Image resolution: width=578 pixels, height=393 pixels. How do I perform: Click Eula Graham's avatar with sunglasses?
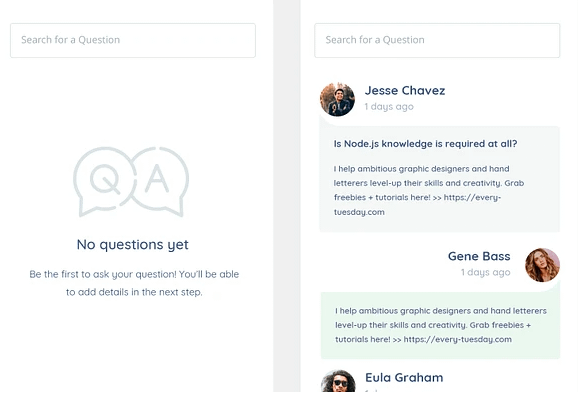tap(338, 382)
